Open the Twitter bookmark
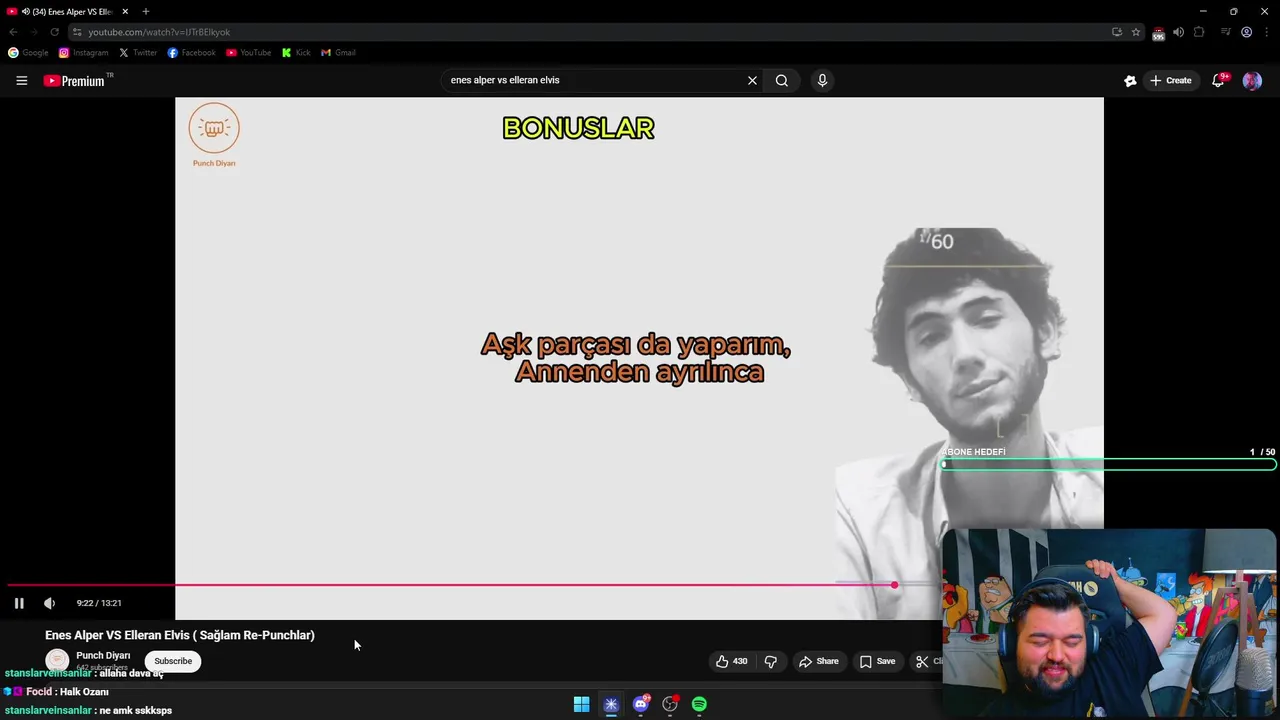1280x720 pixels. (138, 53)
